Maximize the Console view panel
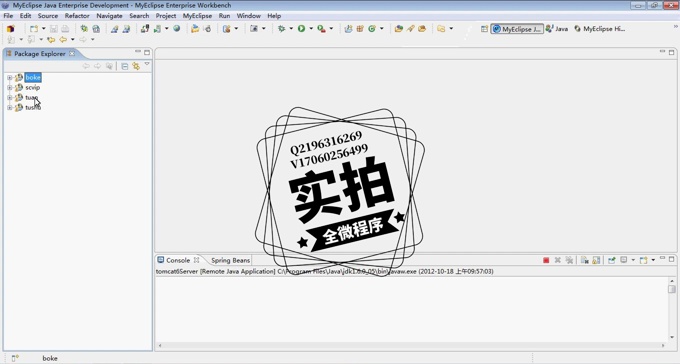 pos(671,259)
